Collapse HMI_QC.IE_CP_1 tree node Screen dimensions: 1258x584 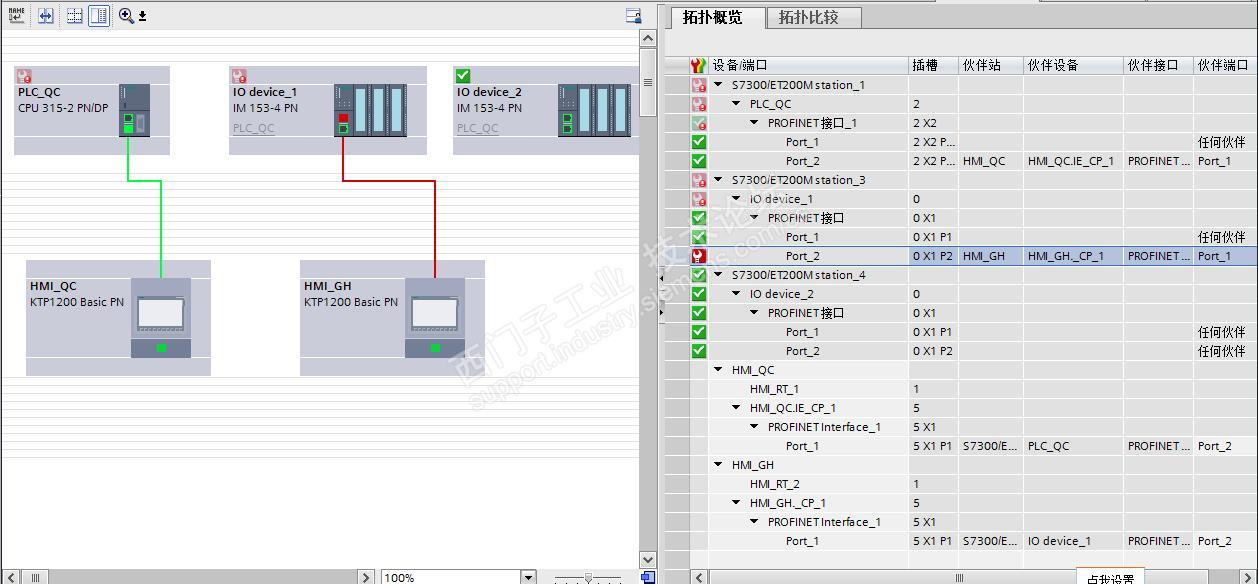[737, 408]
